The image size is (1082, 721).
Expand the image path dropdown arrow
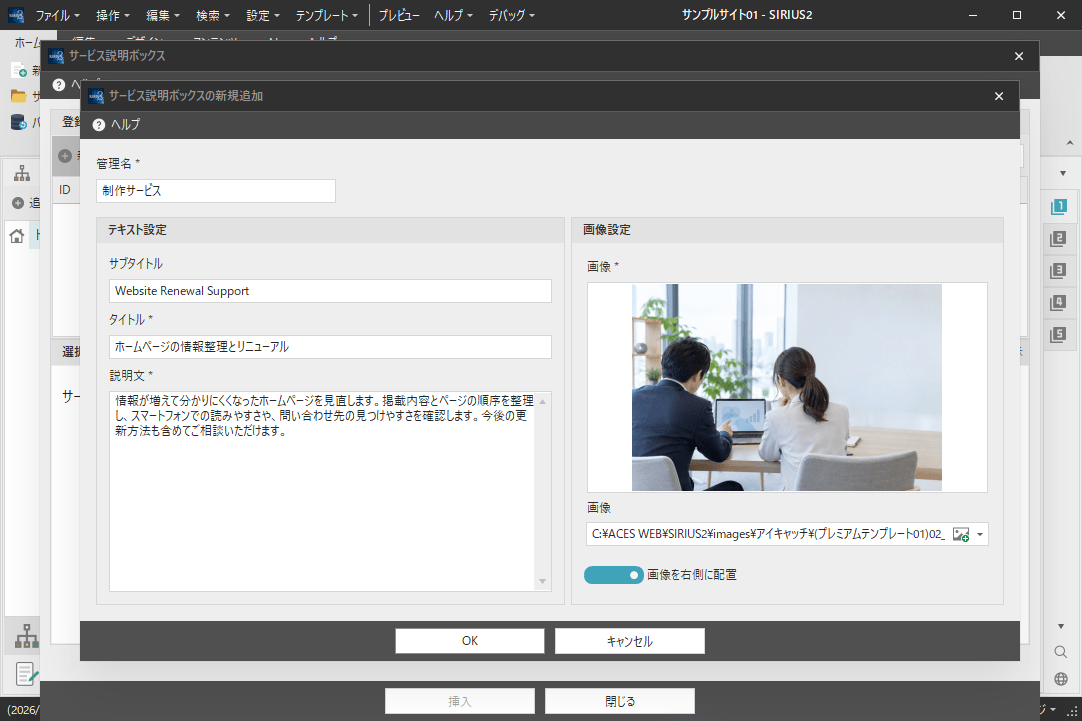(980, 535)
